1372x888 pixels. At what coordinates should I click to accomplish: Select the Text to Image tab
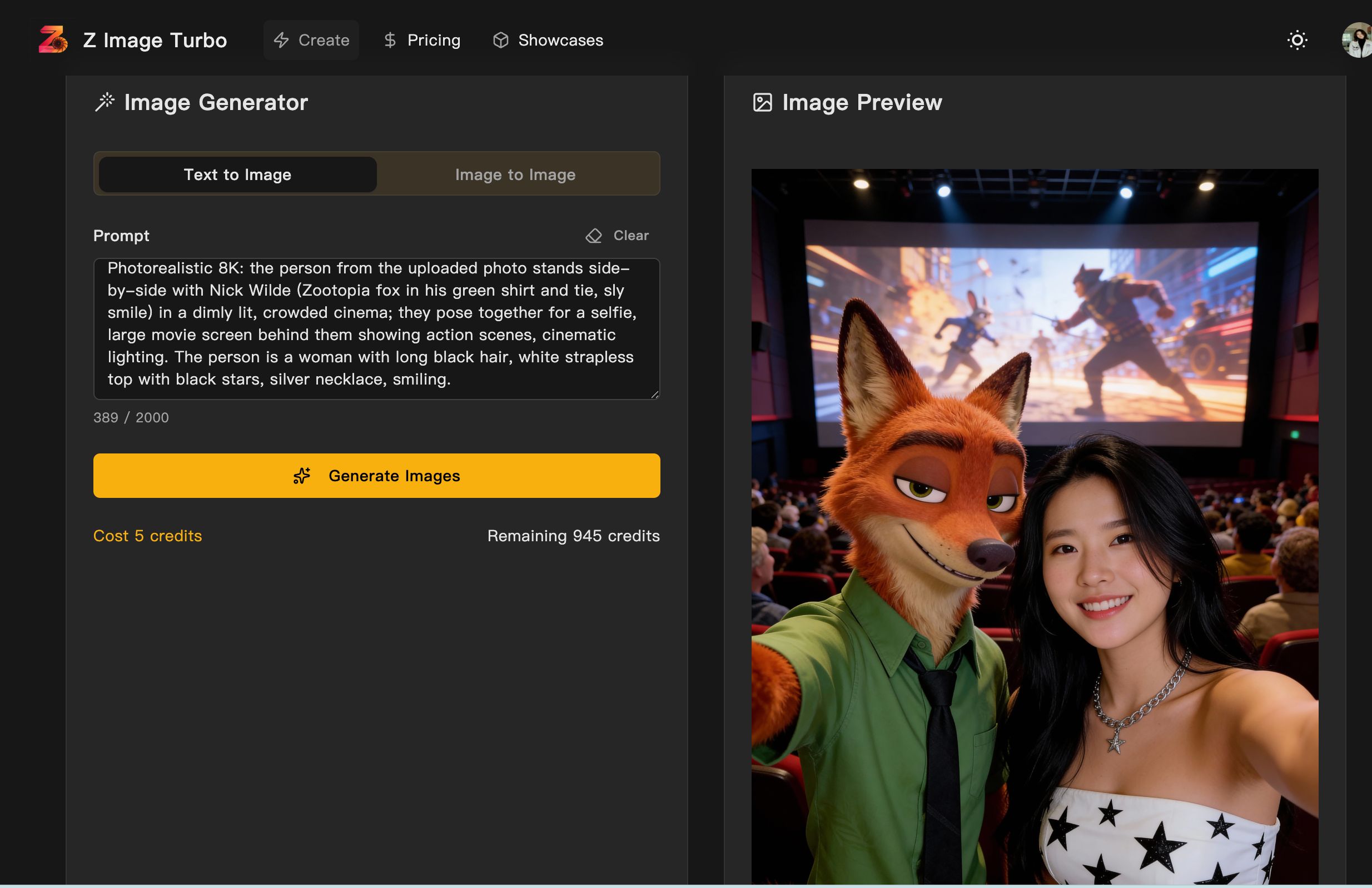(x=237, y=174)
